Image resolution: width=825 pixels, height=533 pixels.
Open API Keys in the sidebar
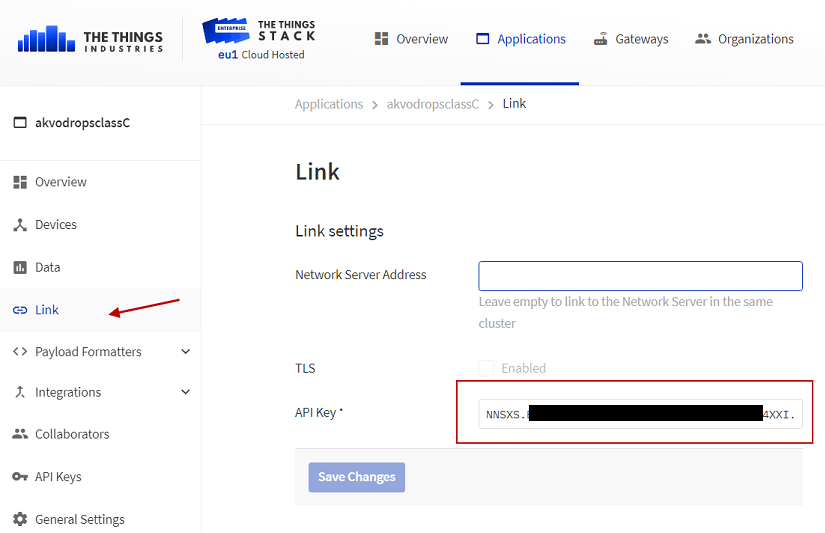tap(100, 477)
